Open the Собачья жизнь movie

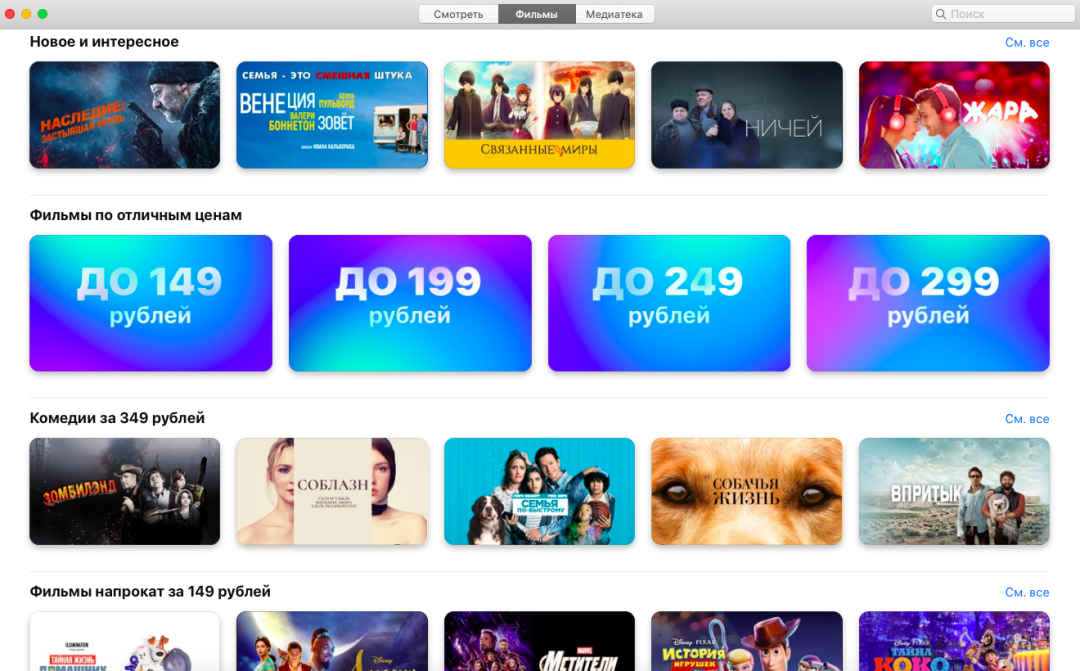[x=747, y=491]
